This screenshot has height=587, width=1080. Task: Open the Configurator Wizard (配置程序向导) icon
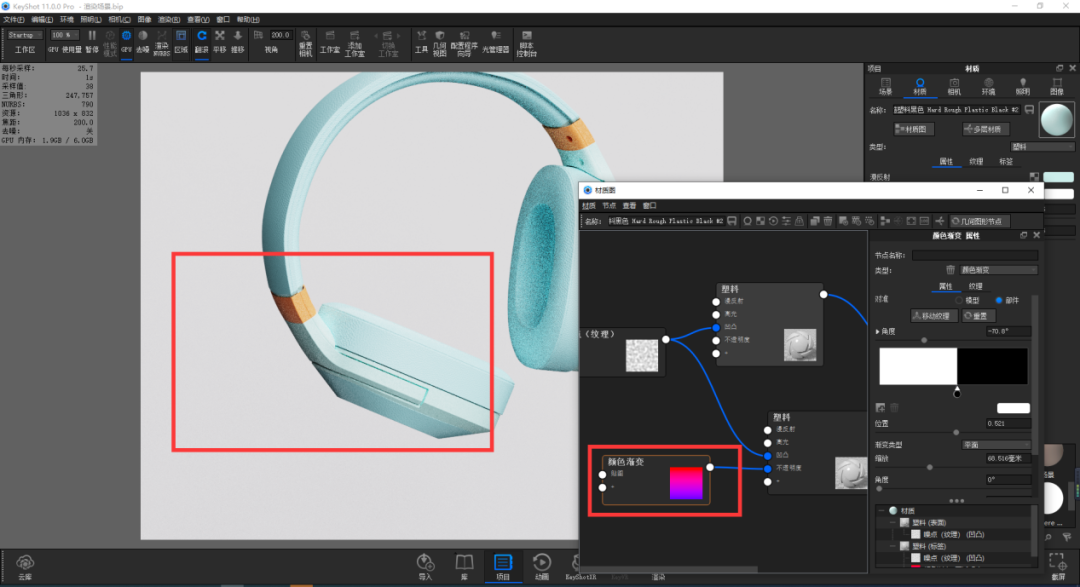coord(464,36)
